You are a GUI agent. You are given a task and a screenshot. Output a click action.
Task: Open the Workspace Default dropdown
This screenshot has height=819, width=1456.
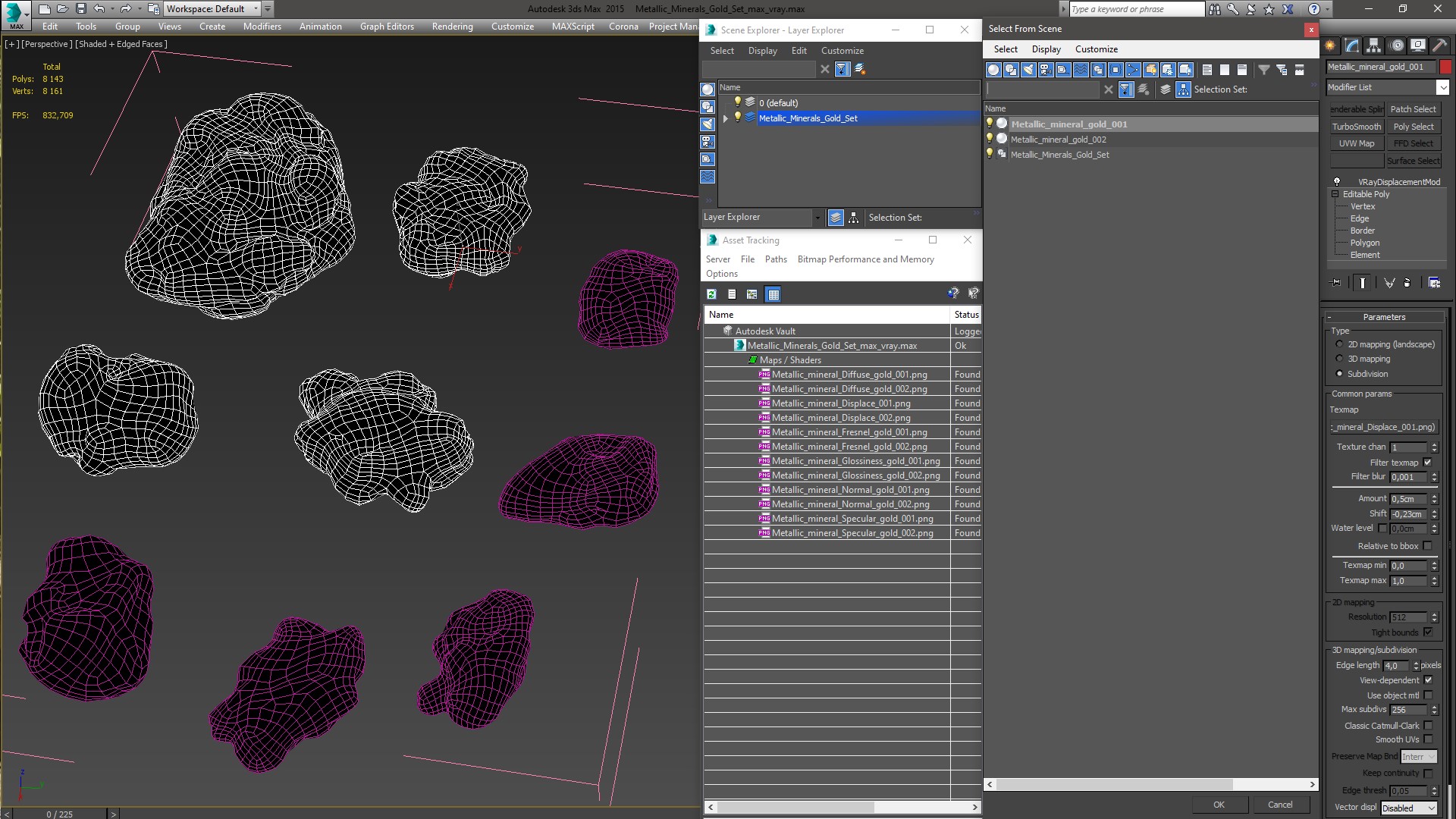coord(212,9)
